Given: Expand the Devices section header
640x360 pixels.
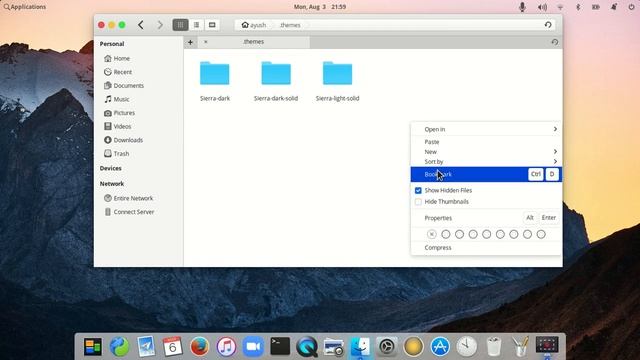Looking at the screenshot, I should coord(111,168).
